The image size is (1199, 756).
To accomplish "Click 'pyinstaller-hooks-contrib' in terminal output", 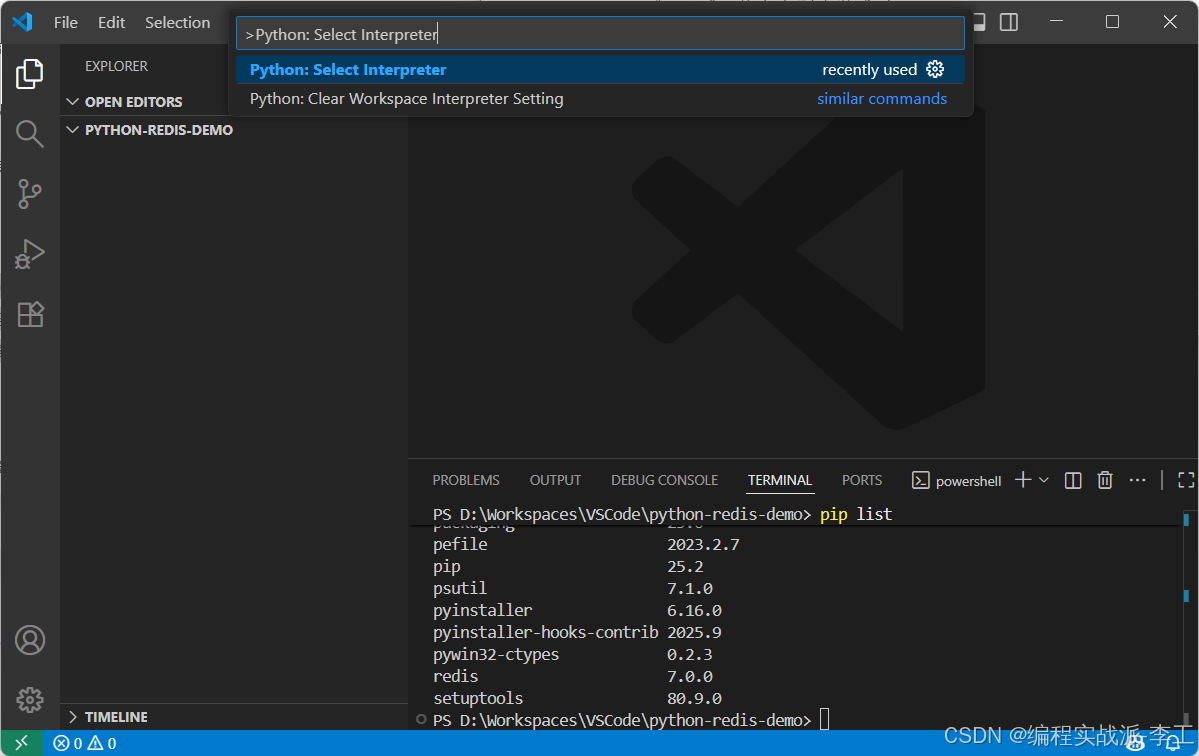I will pos(545,632).
